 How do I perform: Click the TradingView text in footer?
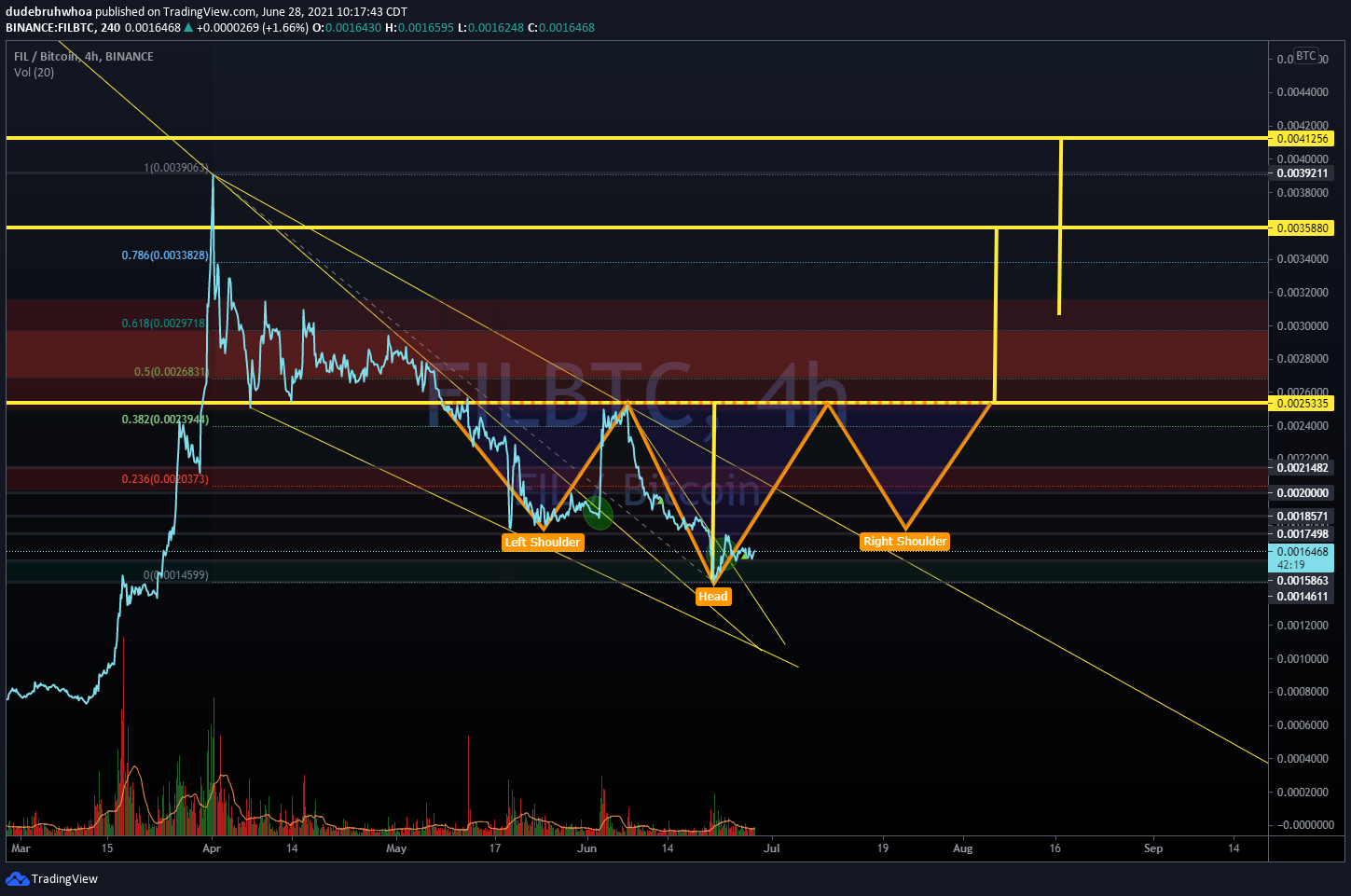click(64, 878)
